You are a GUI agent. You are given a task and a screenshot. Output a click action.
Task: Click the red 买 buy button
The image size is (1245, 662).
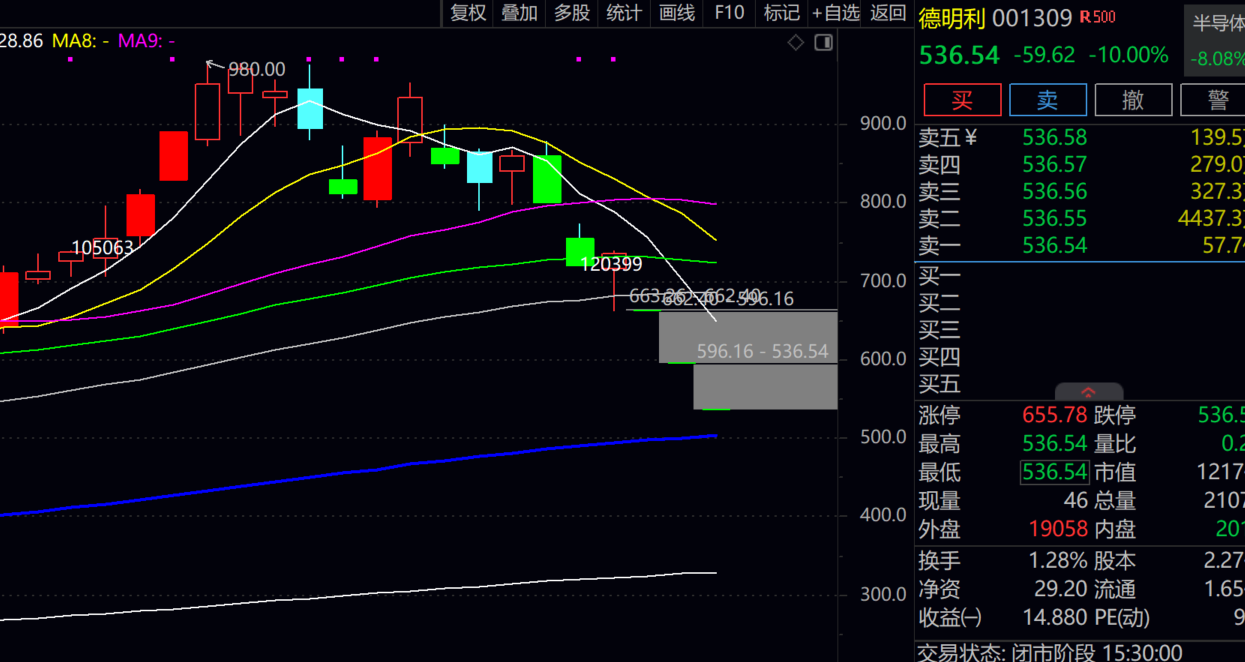pos(962,100)
